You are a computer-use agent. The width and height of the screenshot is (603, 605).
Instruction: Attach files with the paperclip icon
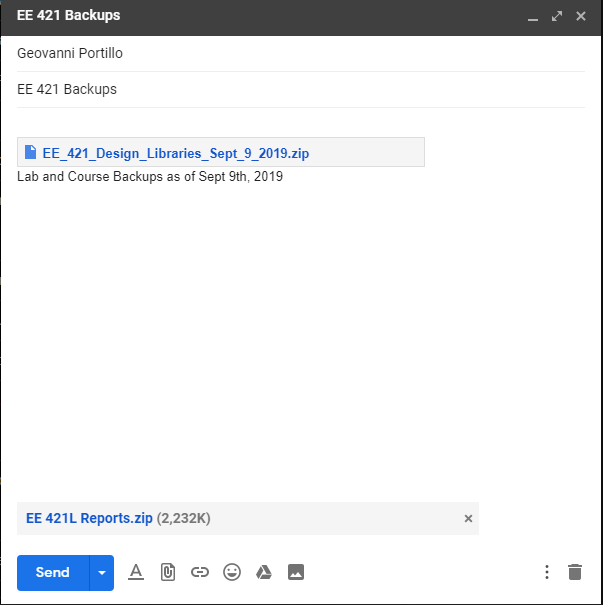(x=168, y=572)
